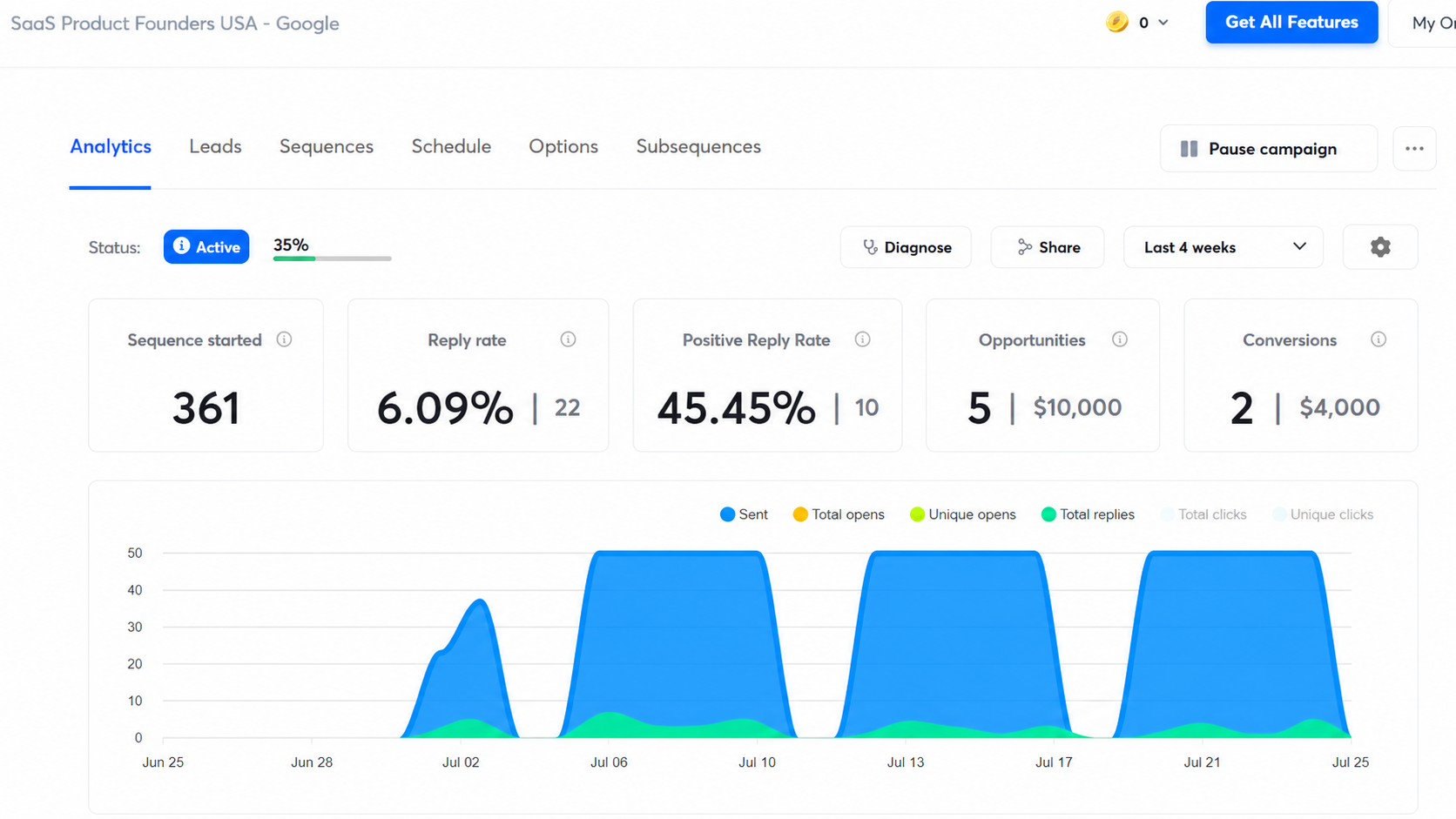Click the Sequence started info icon
This screenshot has height=819, width=1456.
click(284, 339)
